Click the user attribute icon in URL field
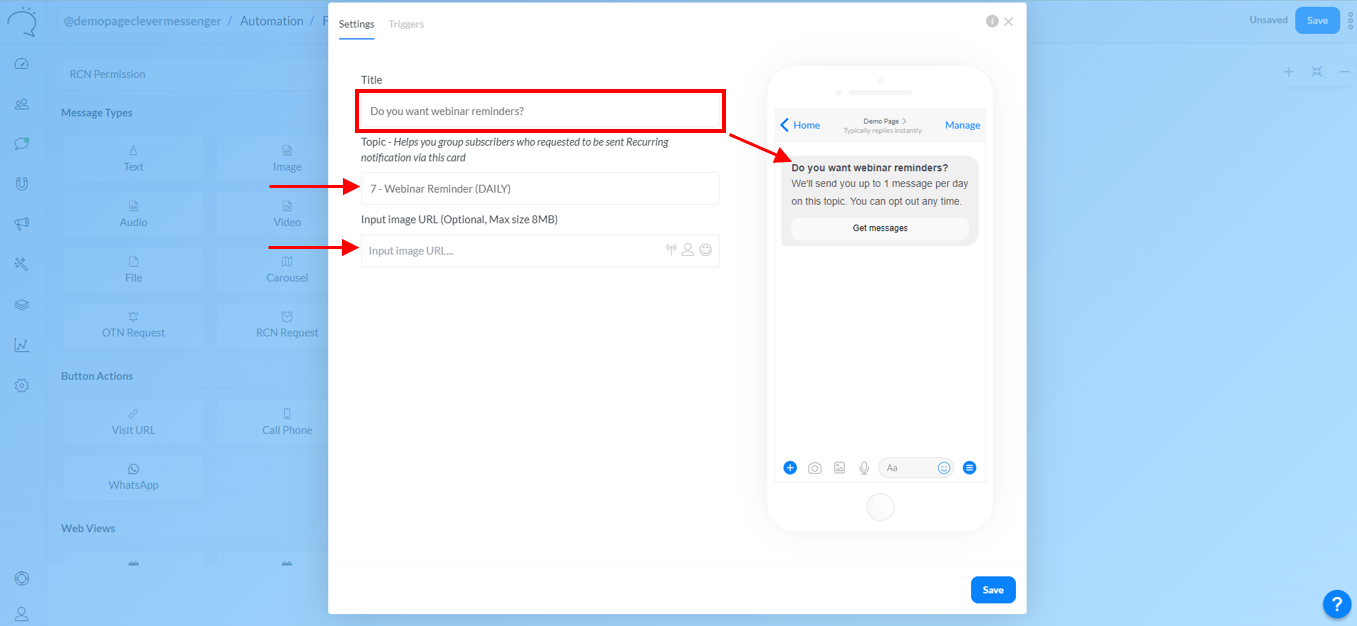 pyautogui.click(x=688, y=250)
